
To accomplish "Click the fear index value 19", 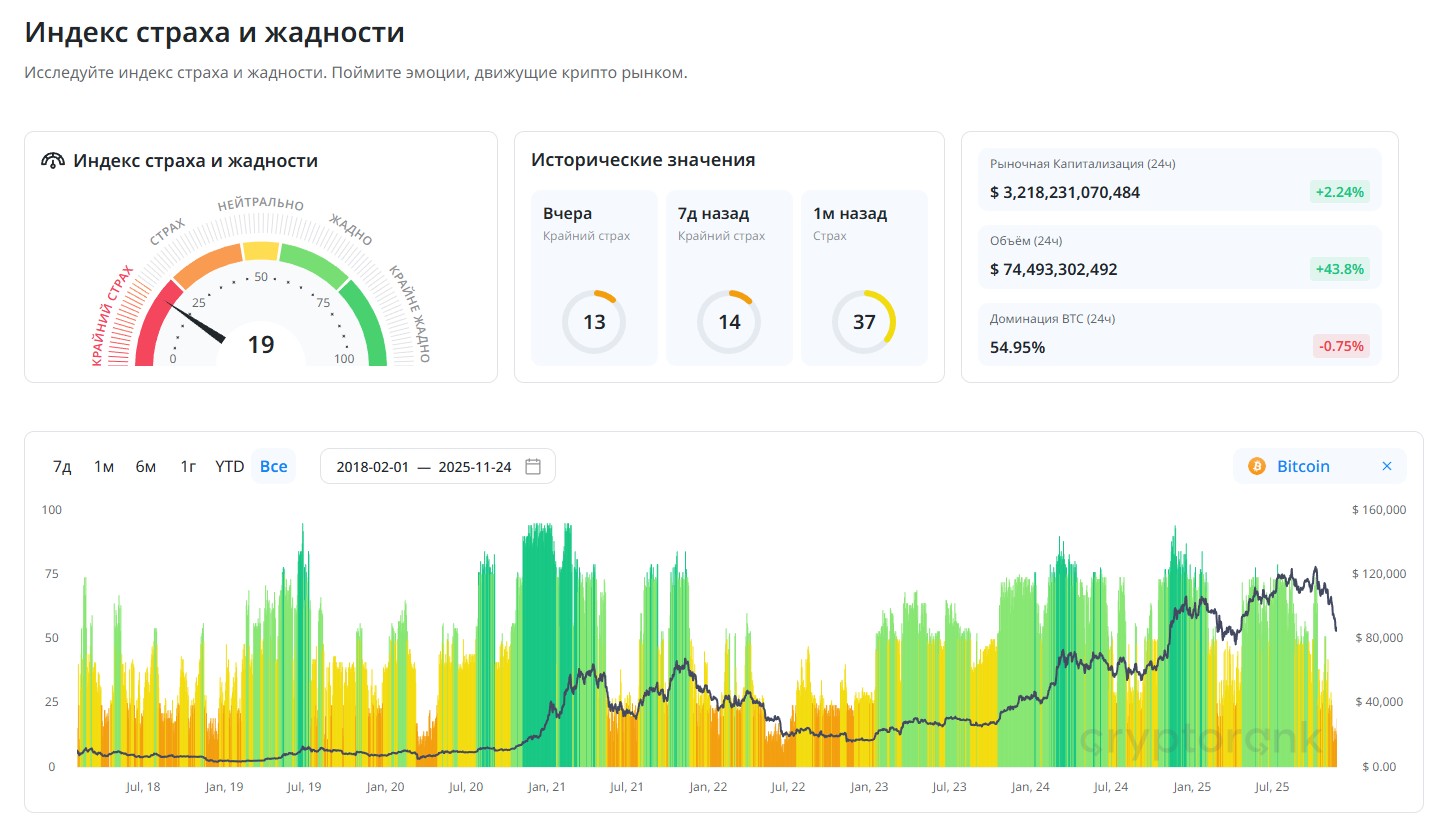I will coord(261,345).
